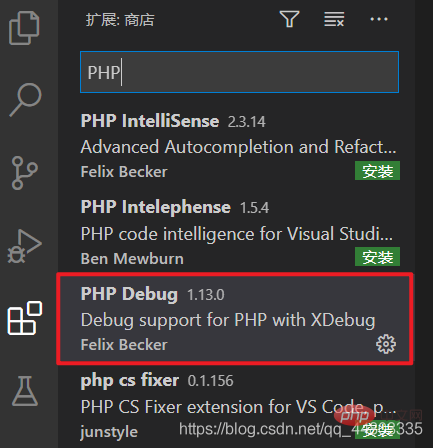
Task: Click Ben Mewburn publisher name
Action: (132, 259)
